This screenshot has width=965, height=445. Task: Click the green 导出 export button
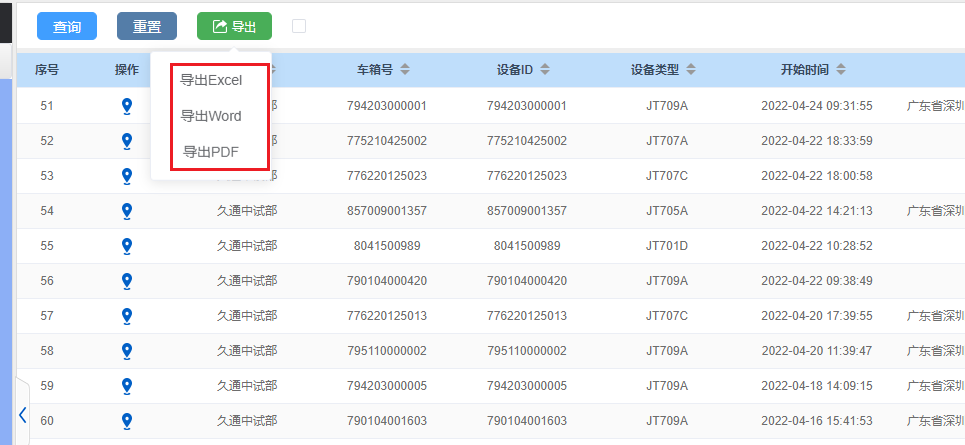[234, 27]
